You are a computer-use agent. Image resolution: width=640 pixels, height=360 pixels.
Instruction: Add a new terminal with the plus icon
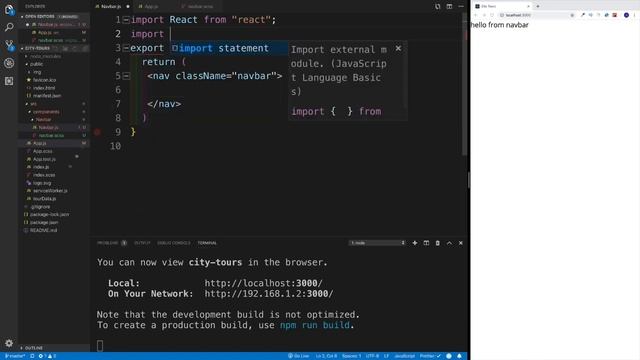point(415,243)
